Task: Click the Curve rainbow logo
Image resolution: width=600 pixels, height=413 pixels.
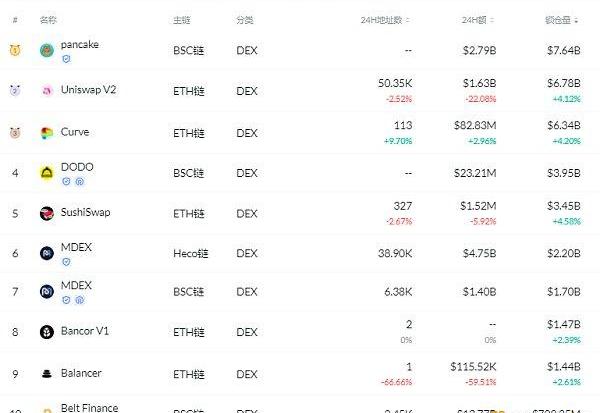Action: [47, 133]
